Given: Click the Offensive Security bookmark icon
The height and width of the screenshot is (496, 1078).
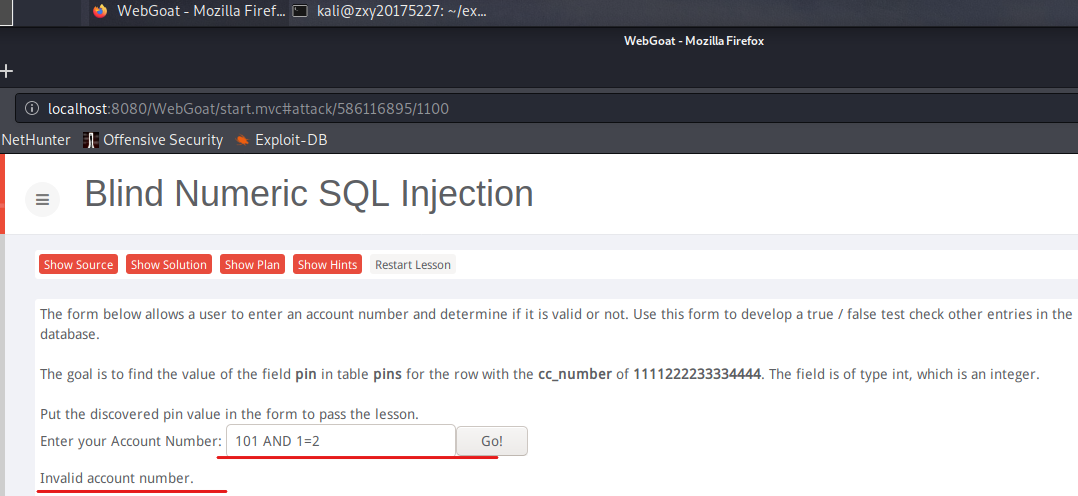Looking at the screenshot, I should tap(91, 140).
